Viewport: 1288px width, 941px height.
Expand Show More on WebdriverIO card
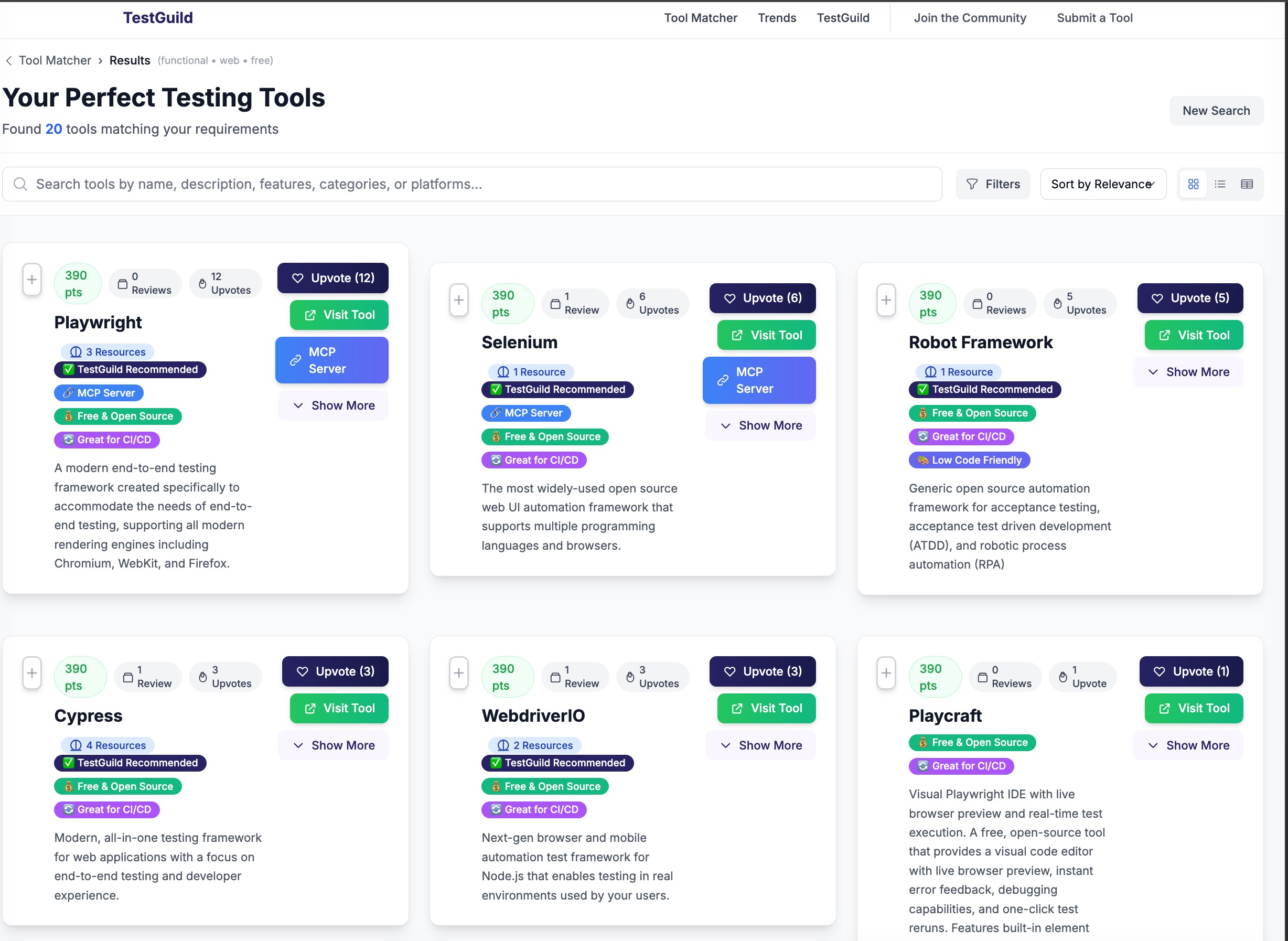pyautogui.click(x=761, y=745)
